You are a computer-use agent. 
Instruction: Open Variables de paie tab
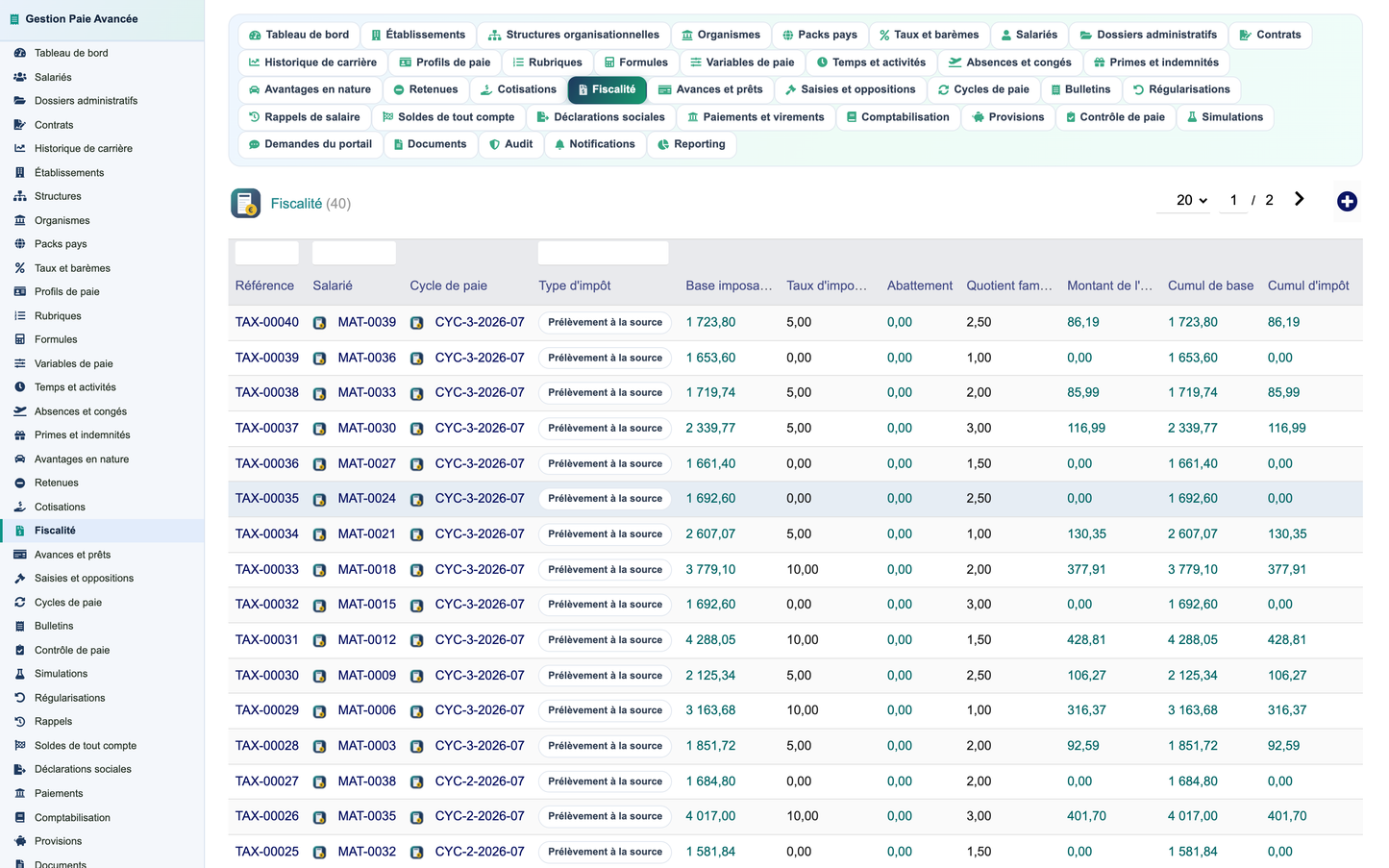click(x=742, y=62)
